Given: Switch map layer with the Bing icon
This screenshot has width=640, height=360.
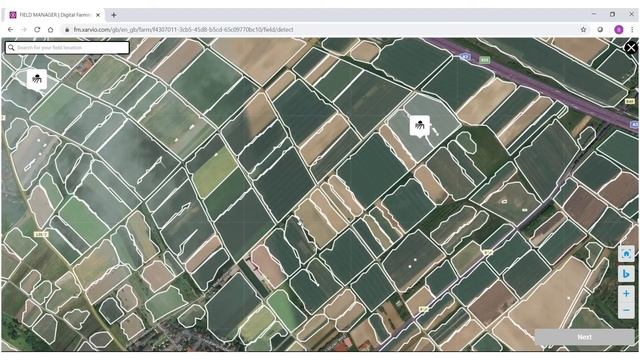Looking at the screenshot, I should point(626,274).
